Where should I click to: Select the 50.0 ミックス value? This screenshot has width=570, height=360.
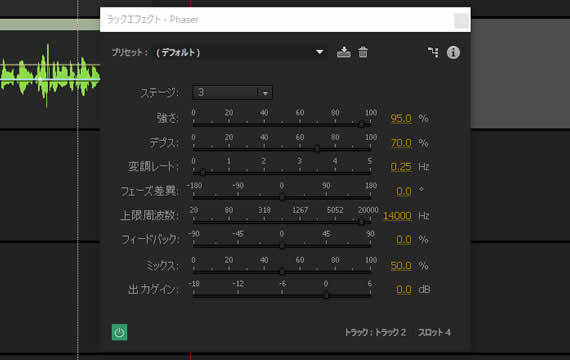tap(401, 266)
